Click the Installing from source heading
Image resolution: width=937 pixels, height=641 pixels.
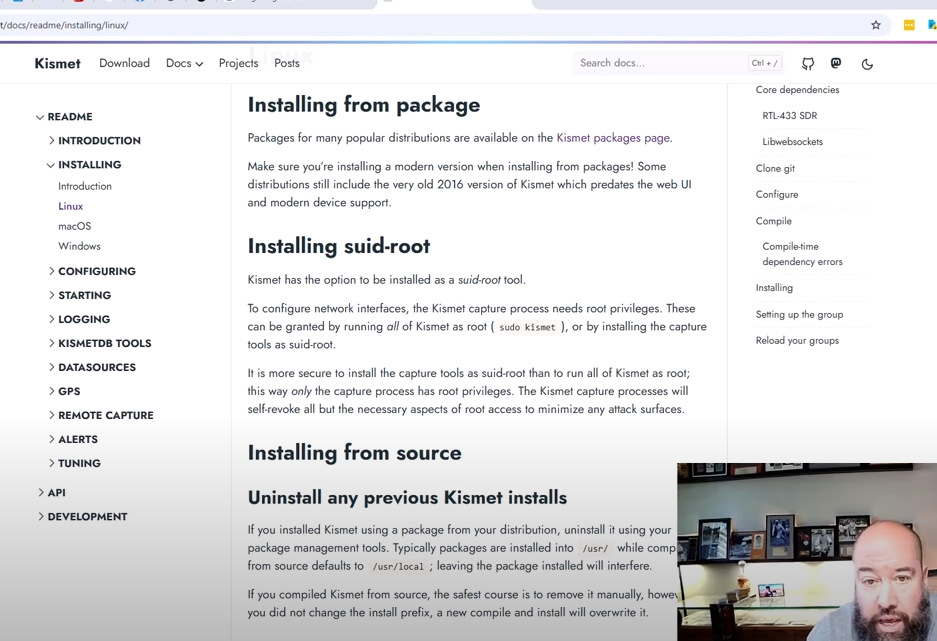point(354,453)
